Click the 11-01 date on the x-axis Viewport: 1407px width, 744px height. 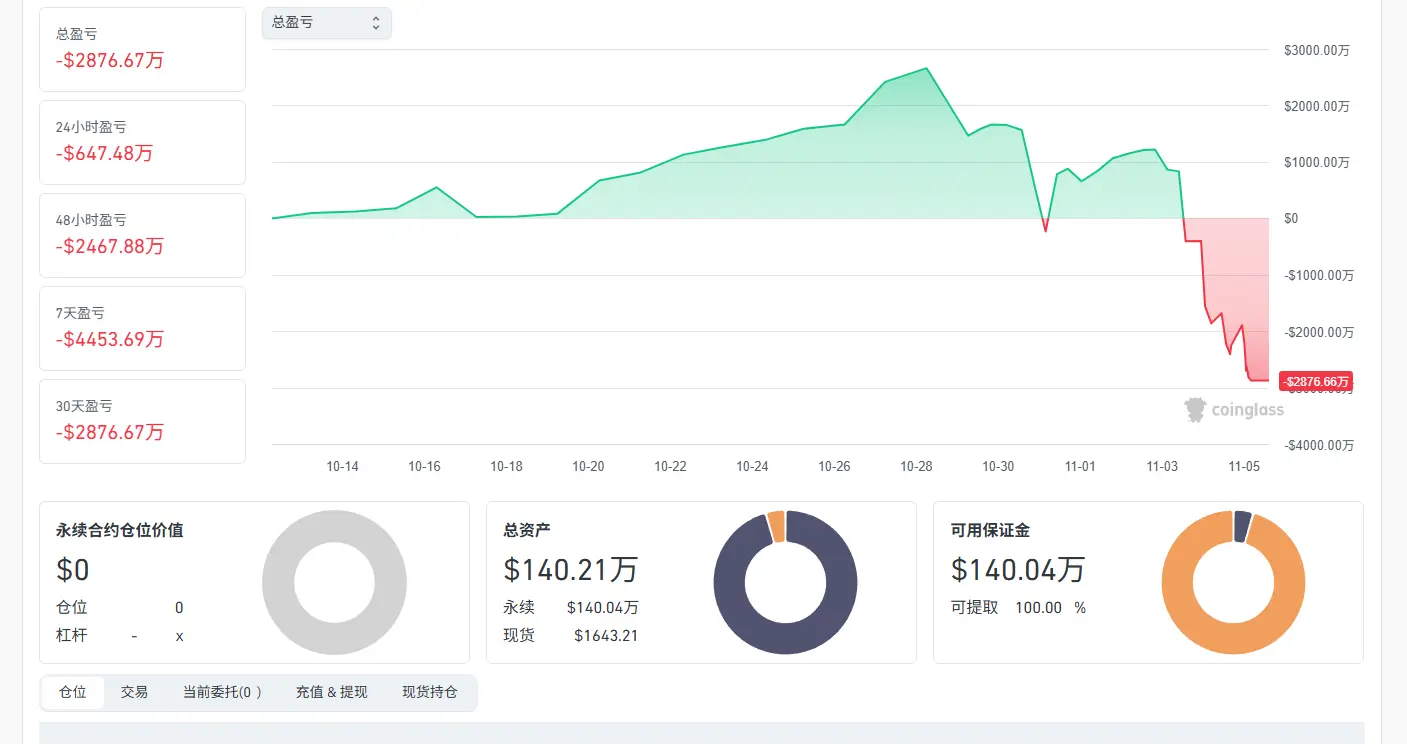[x=1080, y=466]
